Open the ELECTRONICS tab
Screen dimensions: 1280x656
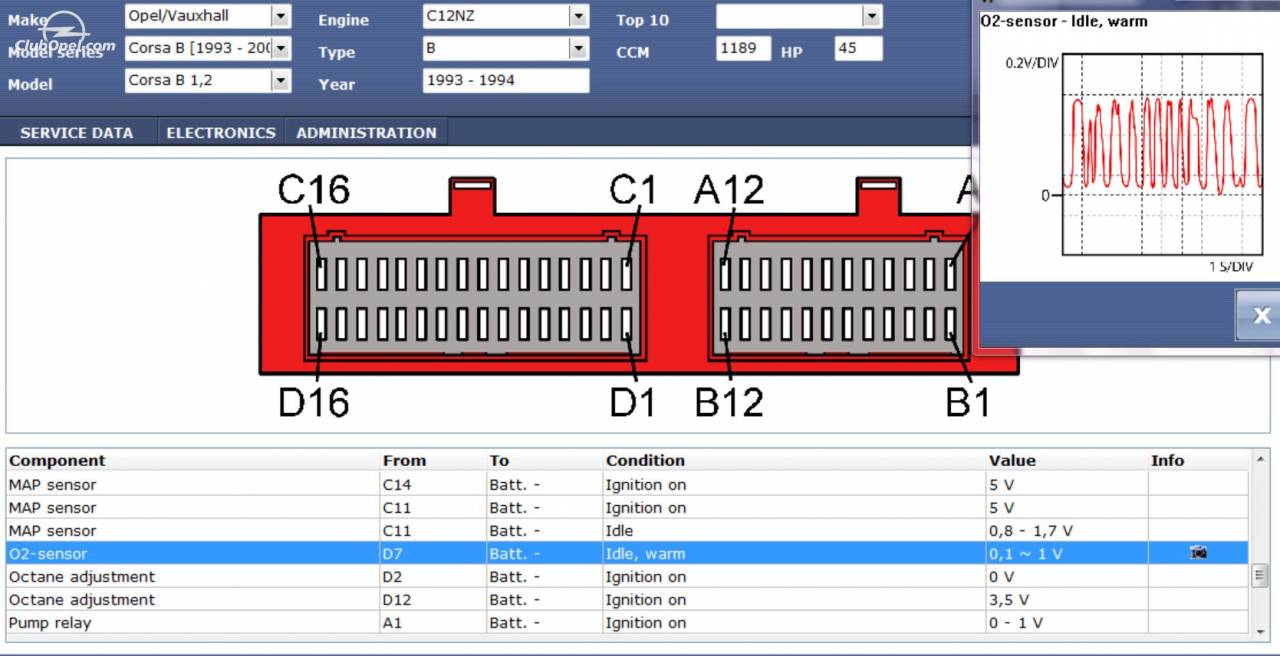click(x=221, y=132)
